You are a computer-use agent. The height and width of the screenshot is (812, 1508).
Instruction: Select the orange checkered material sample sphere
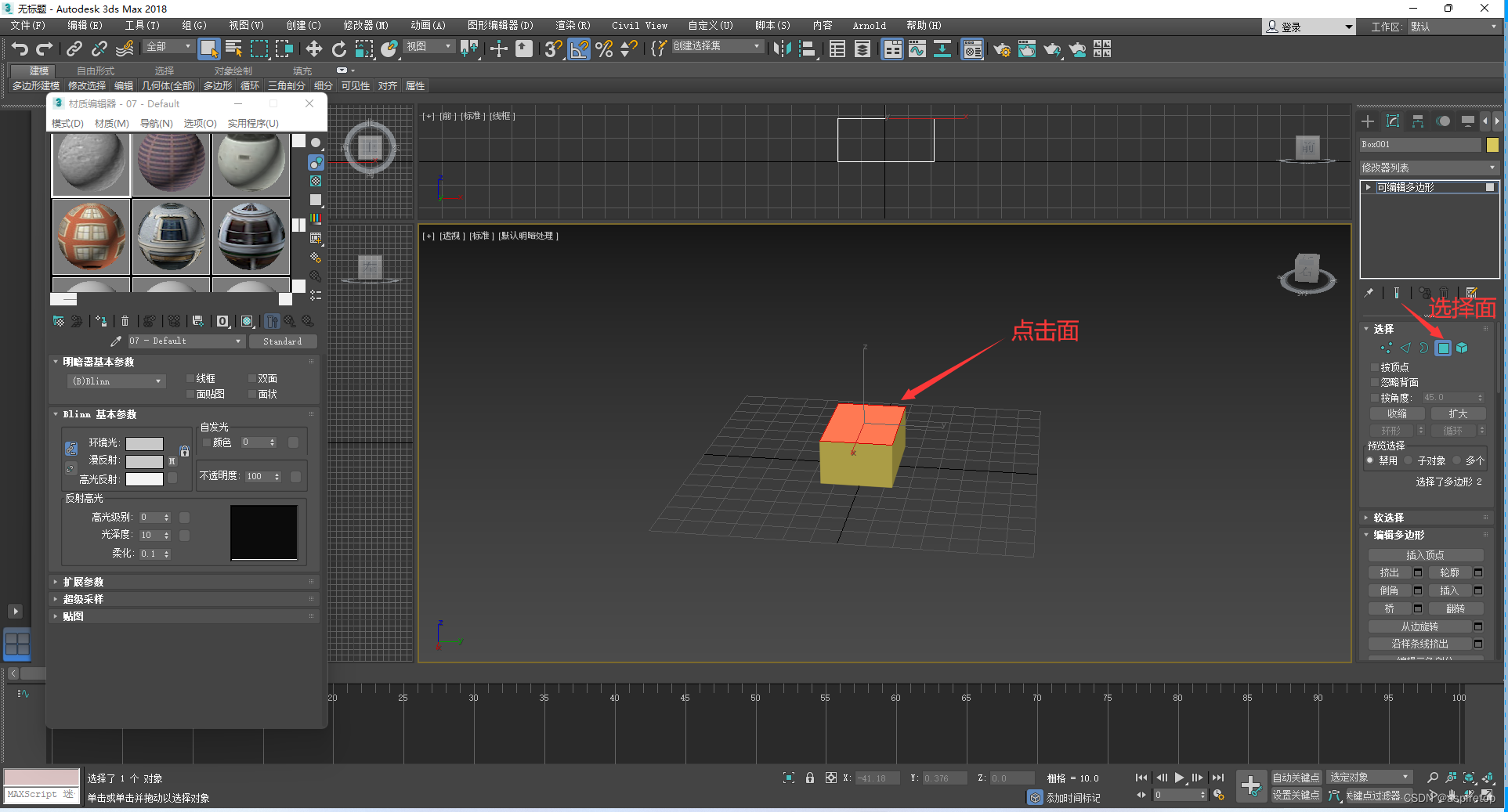click(x=91, y=236)
